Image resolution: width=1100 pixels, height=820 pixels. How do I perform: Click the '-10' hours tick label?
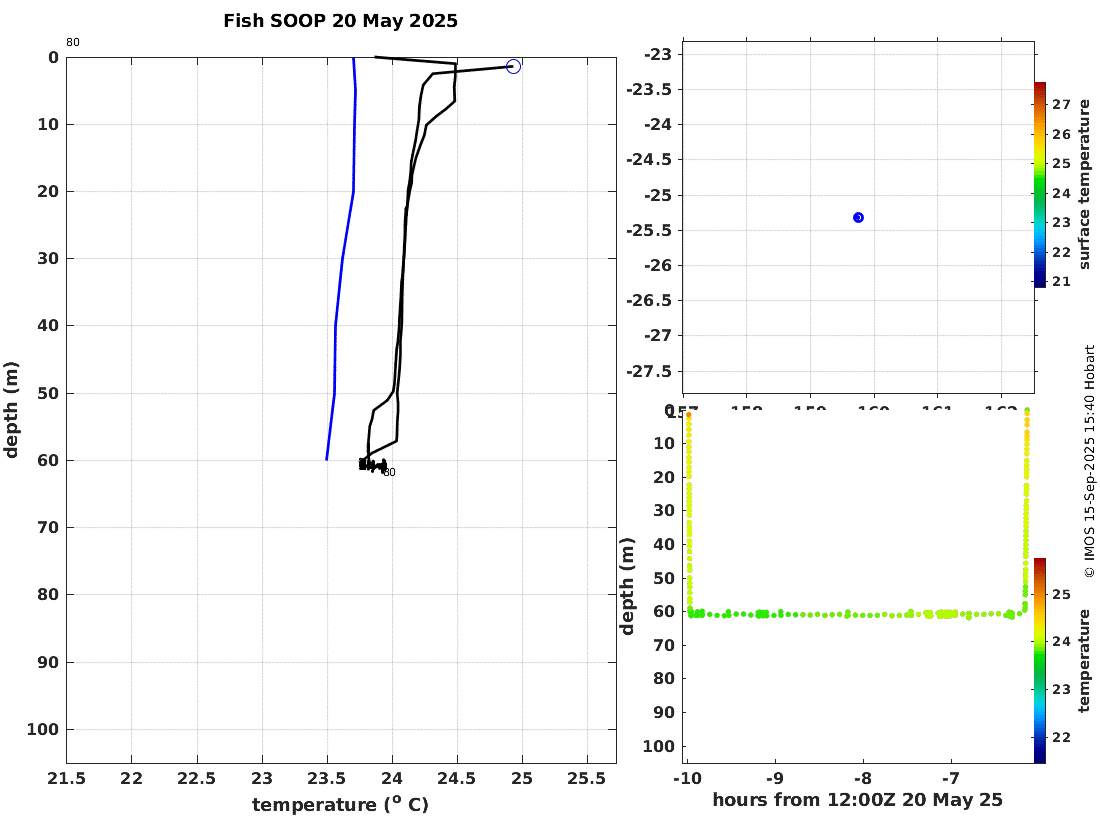click(x=688, y=779)
